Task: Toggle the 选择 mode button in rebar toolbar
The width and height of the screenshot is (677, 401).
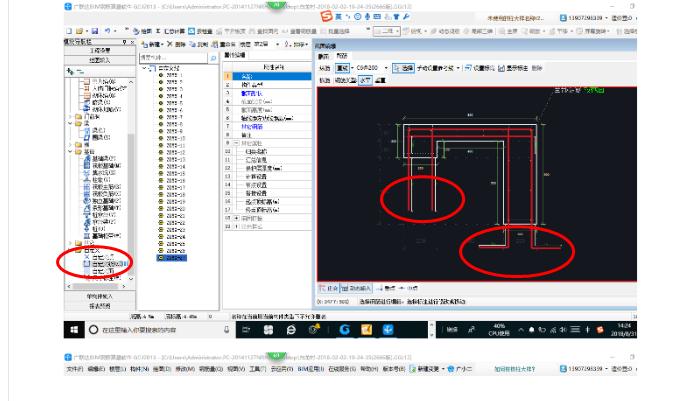Action: point(403,68)
